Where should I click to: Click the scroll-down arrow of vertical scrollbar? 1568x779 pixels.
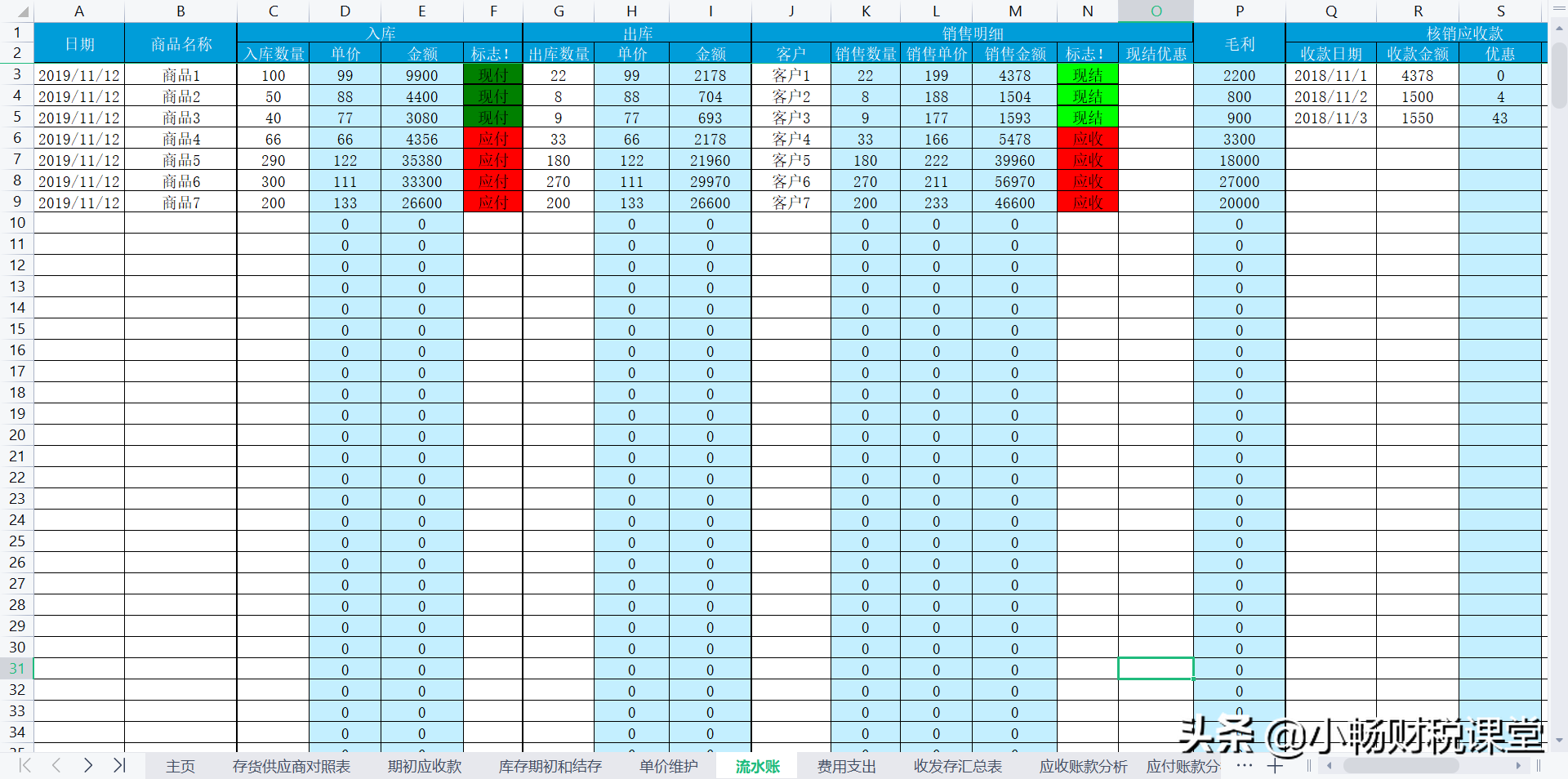point(1559,741)
